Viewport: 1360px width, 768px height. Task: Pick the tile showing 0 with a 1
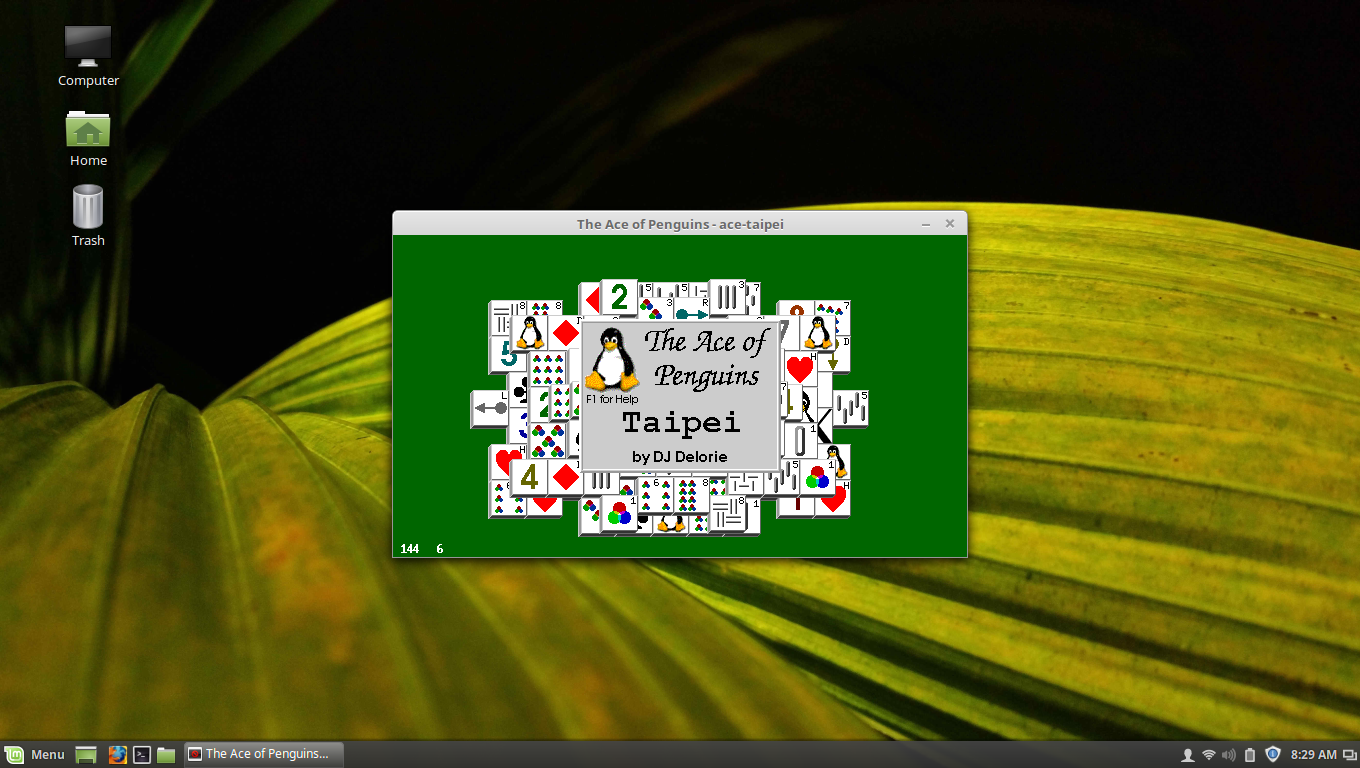point(801,441)
